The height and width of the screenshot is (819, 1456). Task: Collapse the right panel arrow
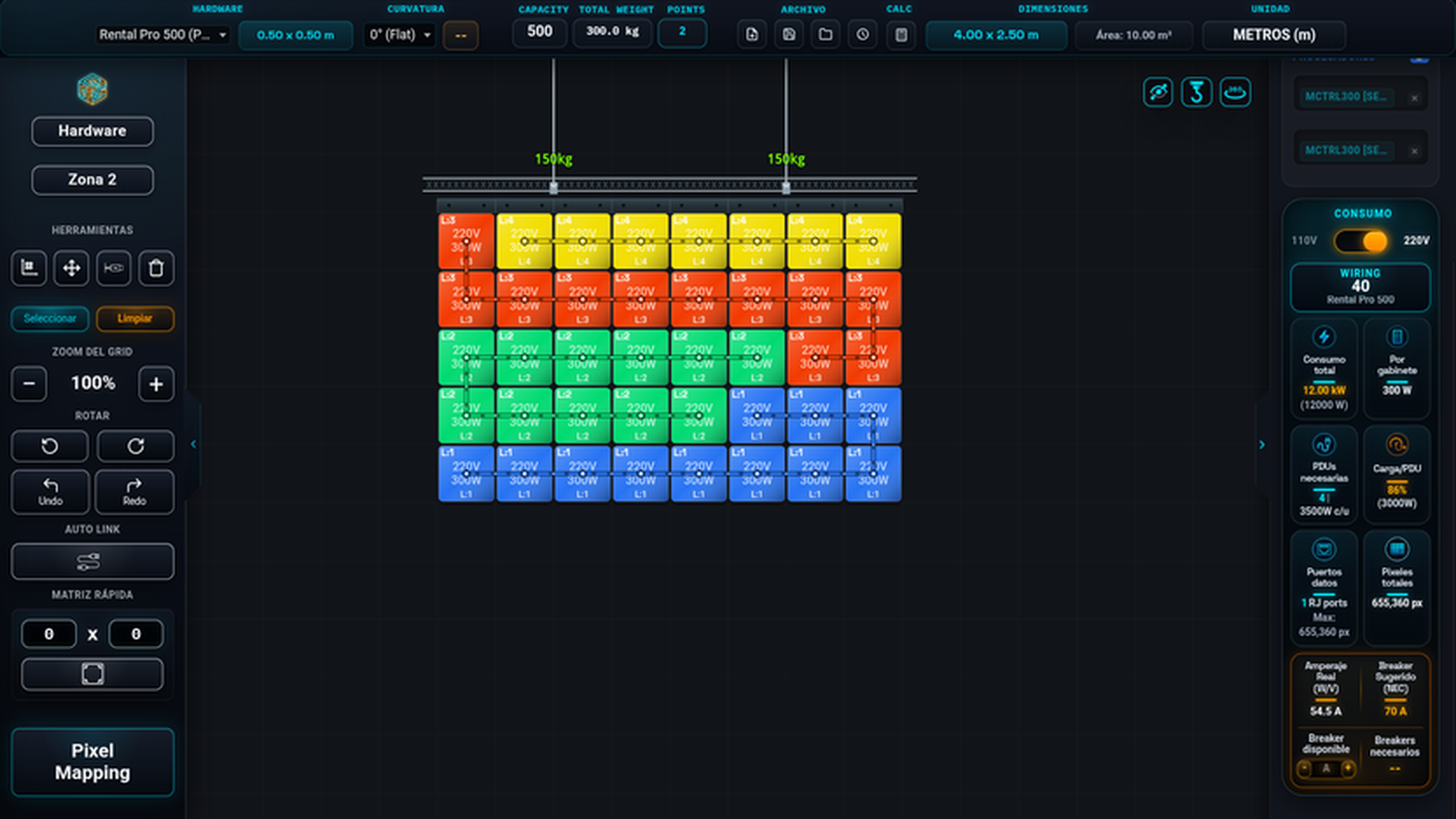click(1262, 445)
